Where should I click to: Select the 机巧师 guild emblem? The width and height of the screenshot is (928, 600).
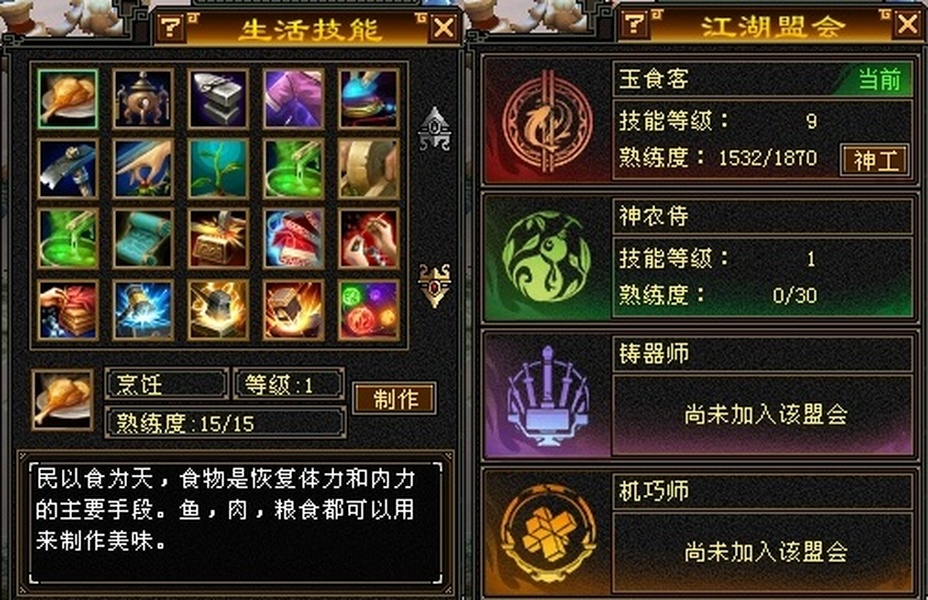pos(546,533)
